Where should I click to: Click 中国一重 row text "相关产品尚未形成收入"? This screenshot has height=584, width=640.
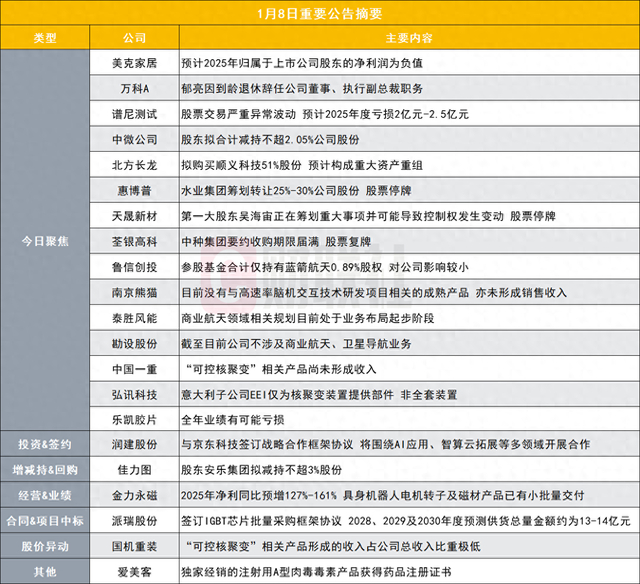(319, 369)
